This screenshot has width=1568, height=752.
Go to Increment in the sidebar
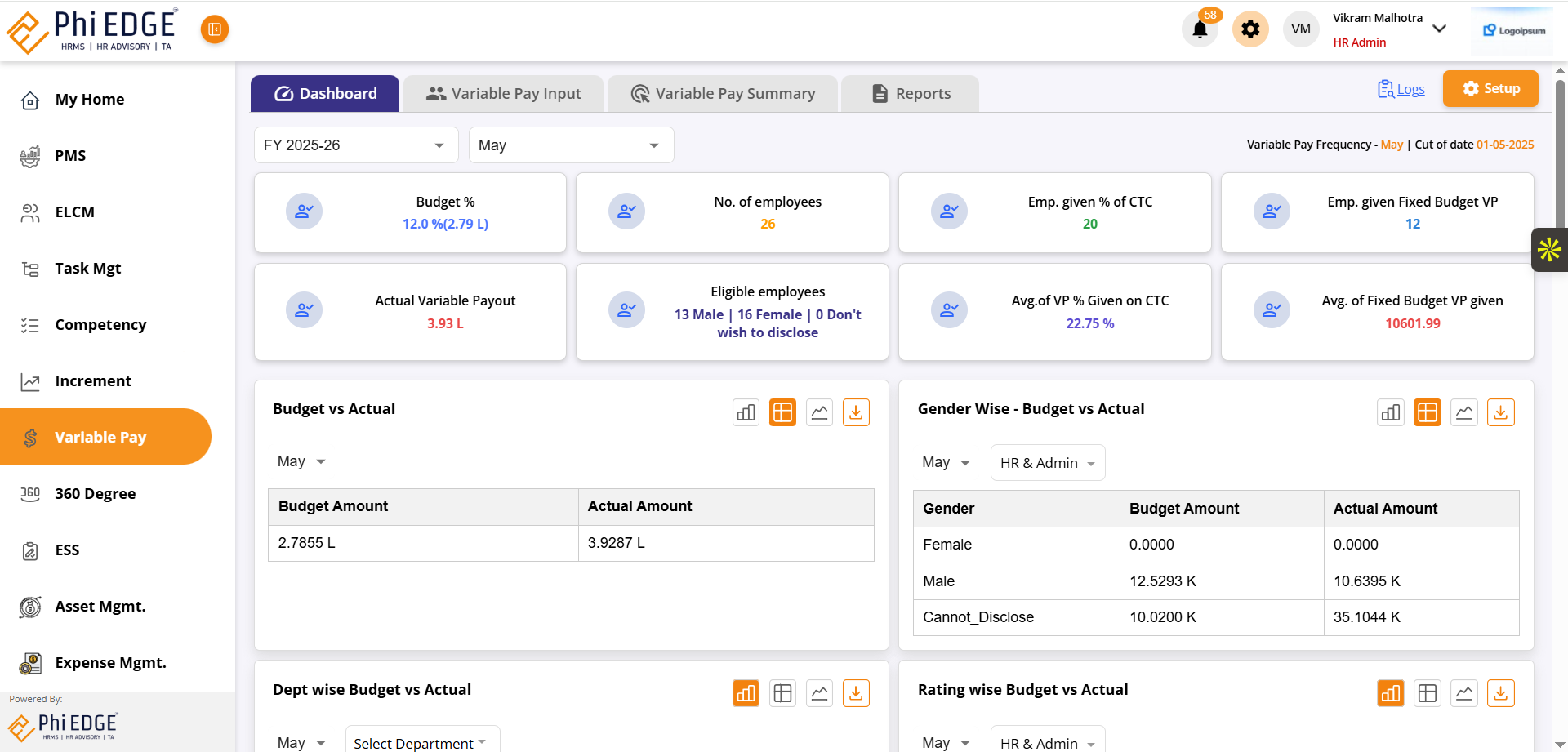coord(93,381)
